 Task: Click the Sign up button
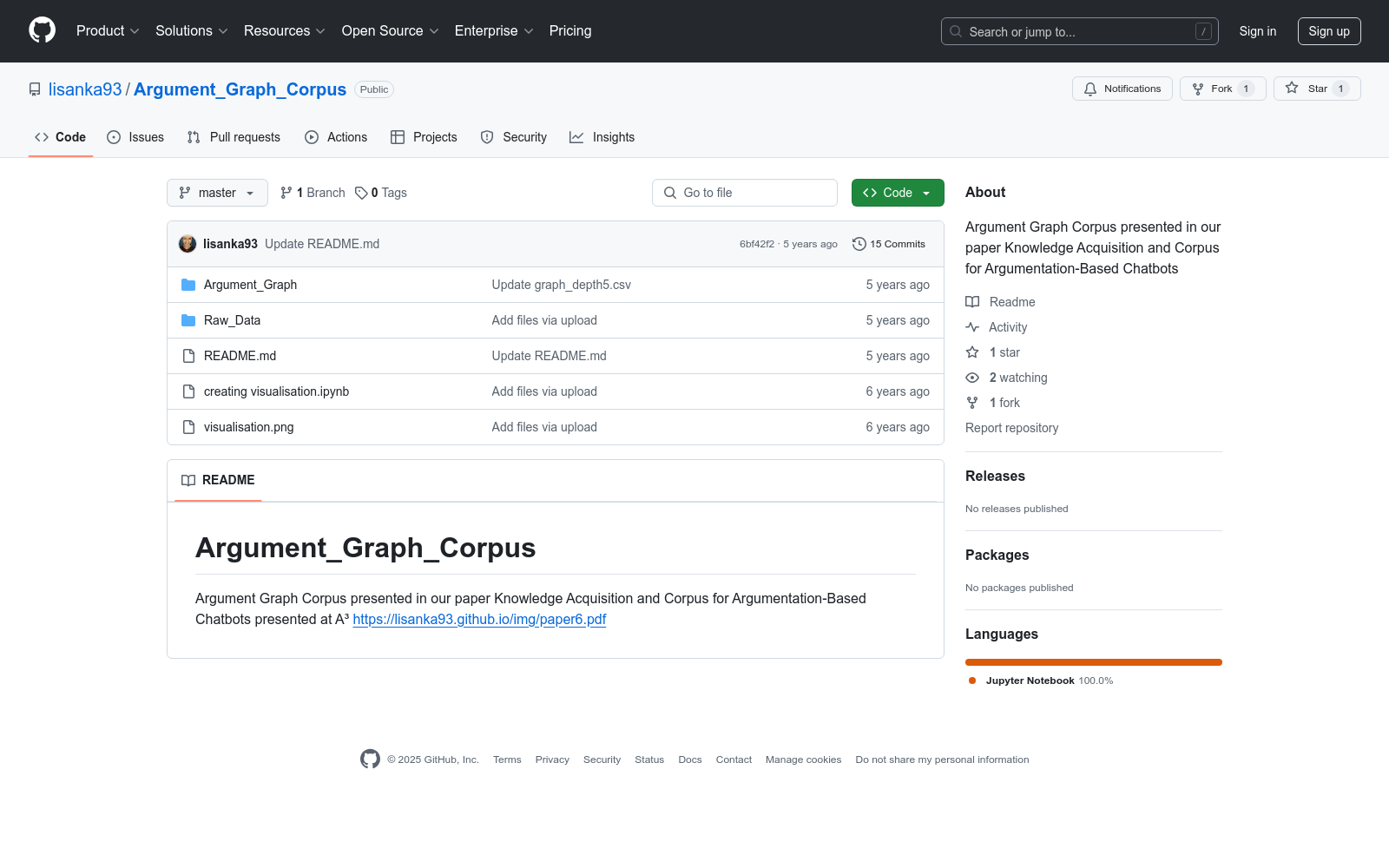(x=1329, y=31)
